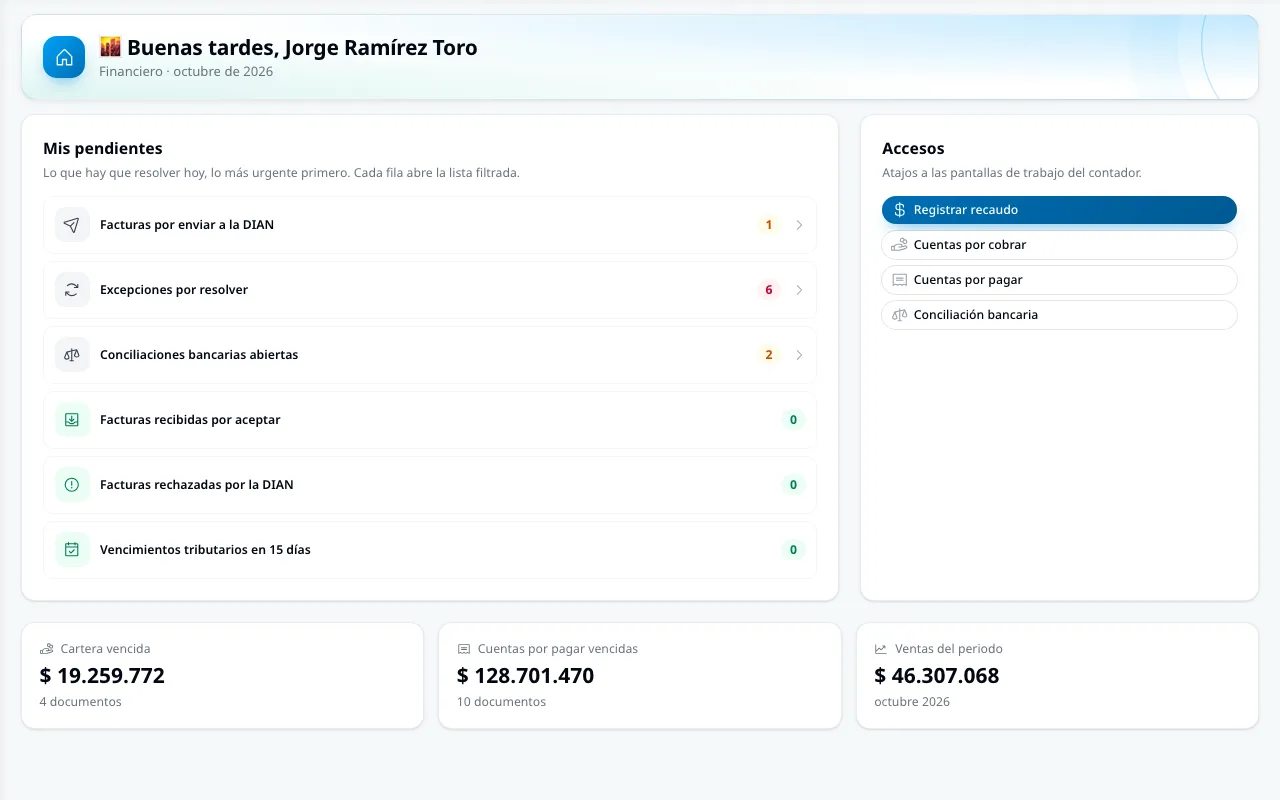Click the amount $ 19.259.772
The image size is (1280, 800).
tap(102, 676)
